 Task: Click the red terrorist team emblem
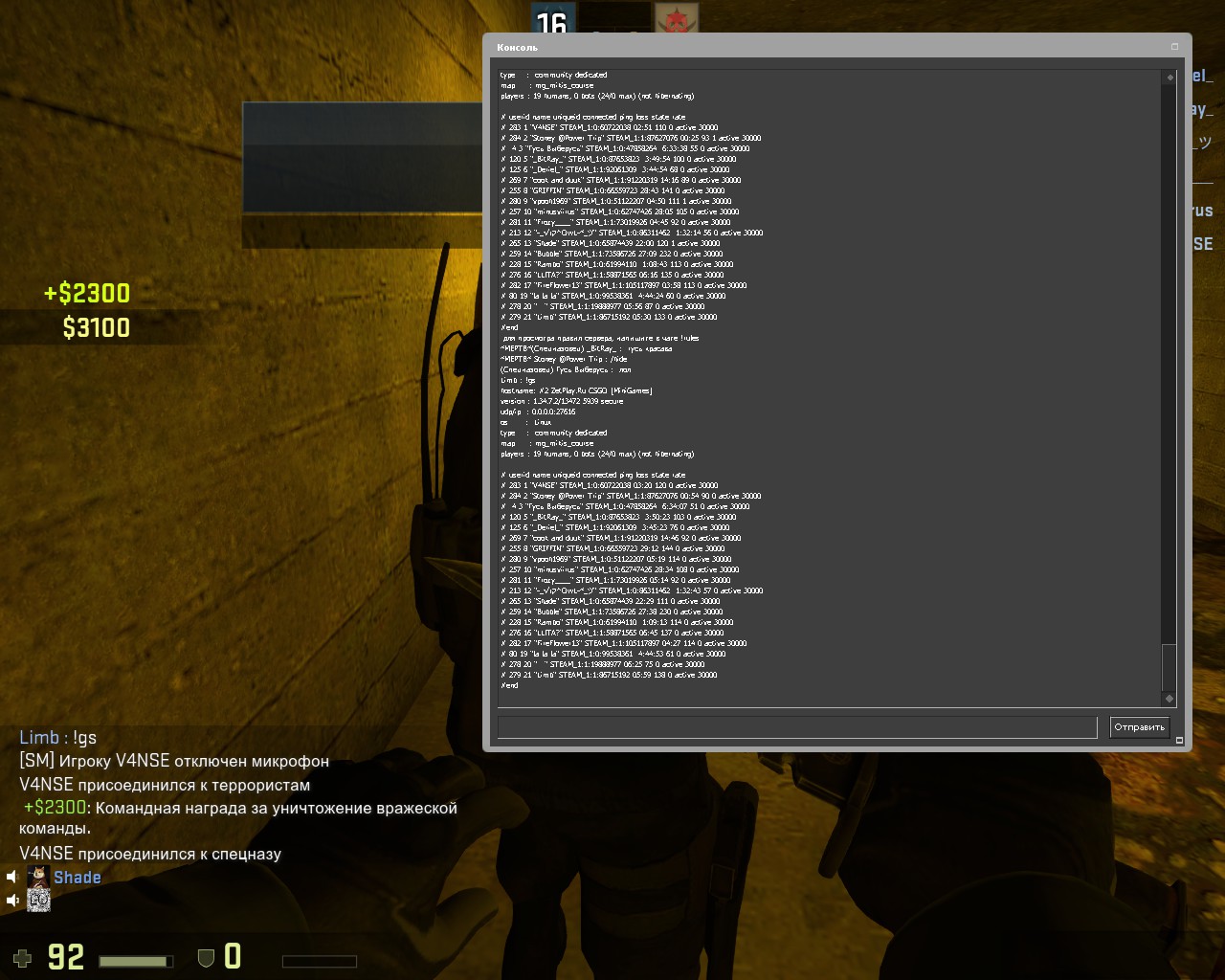676,19
